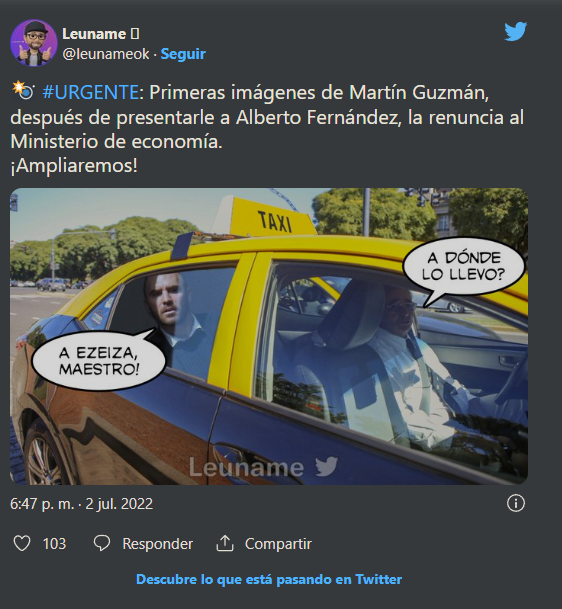Open the @leunameok handle
The height and width of the screenshot is (609, 562).
106,54
